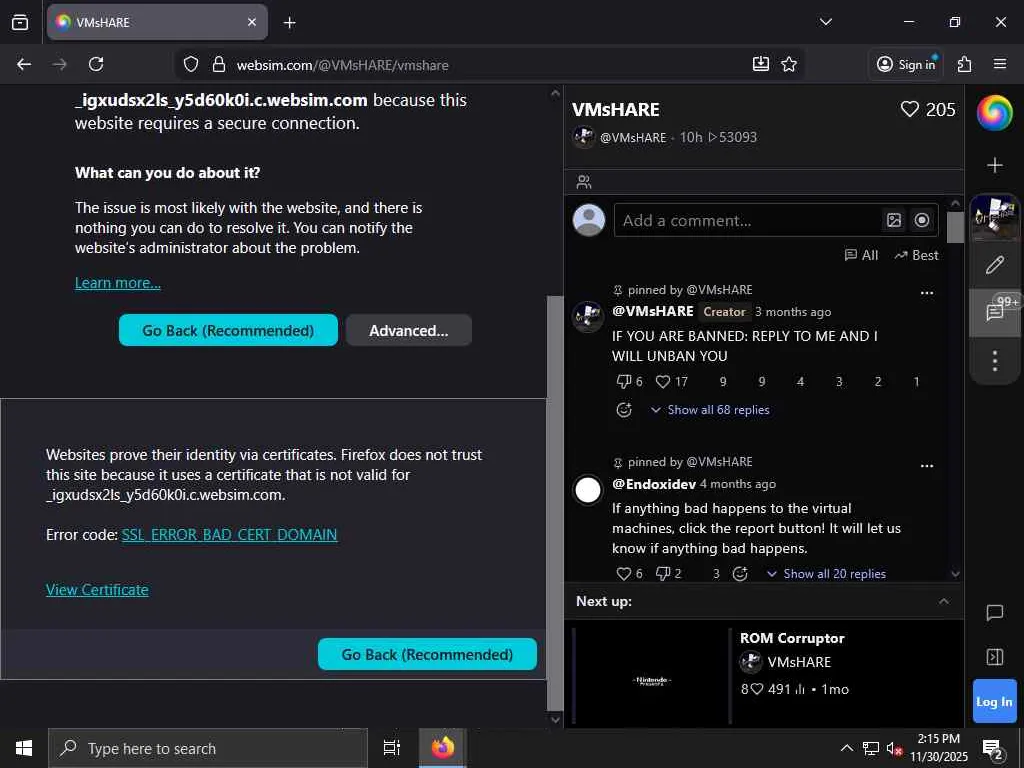Screen dimensions: 1024x768
Task: Expand Show all 68 replies
Action: click(710, 409)
